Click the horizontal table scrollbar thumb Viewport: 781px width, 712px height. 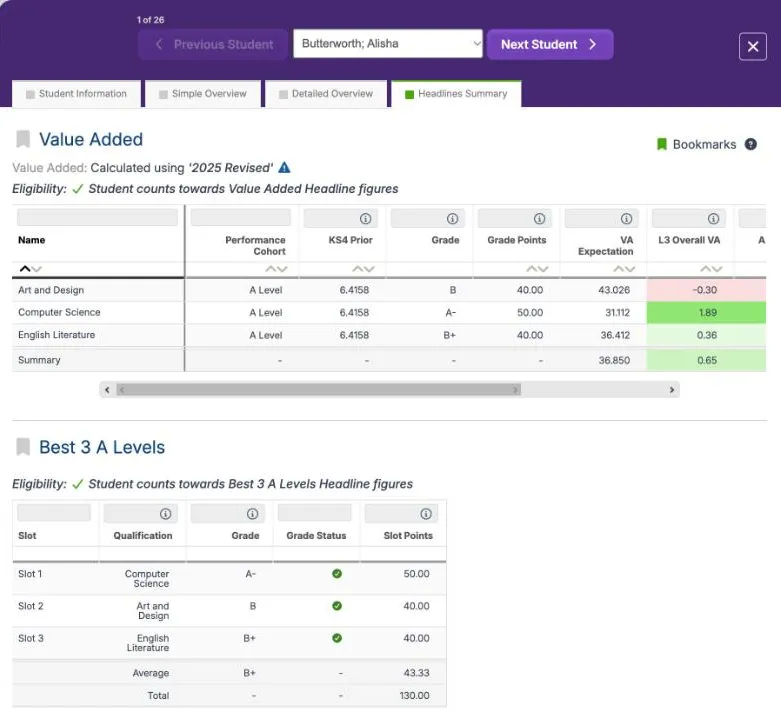[x=319, y=390]
